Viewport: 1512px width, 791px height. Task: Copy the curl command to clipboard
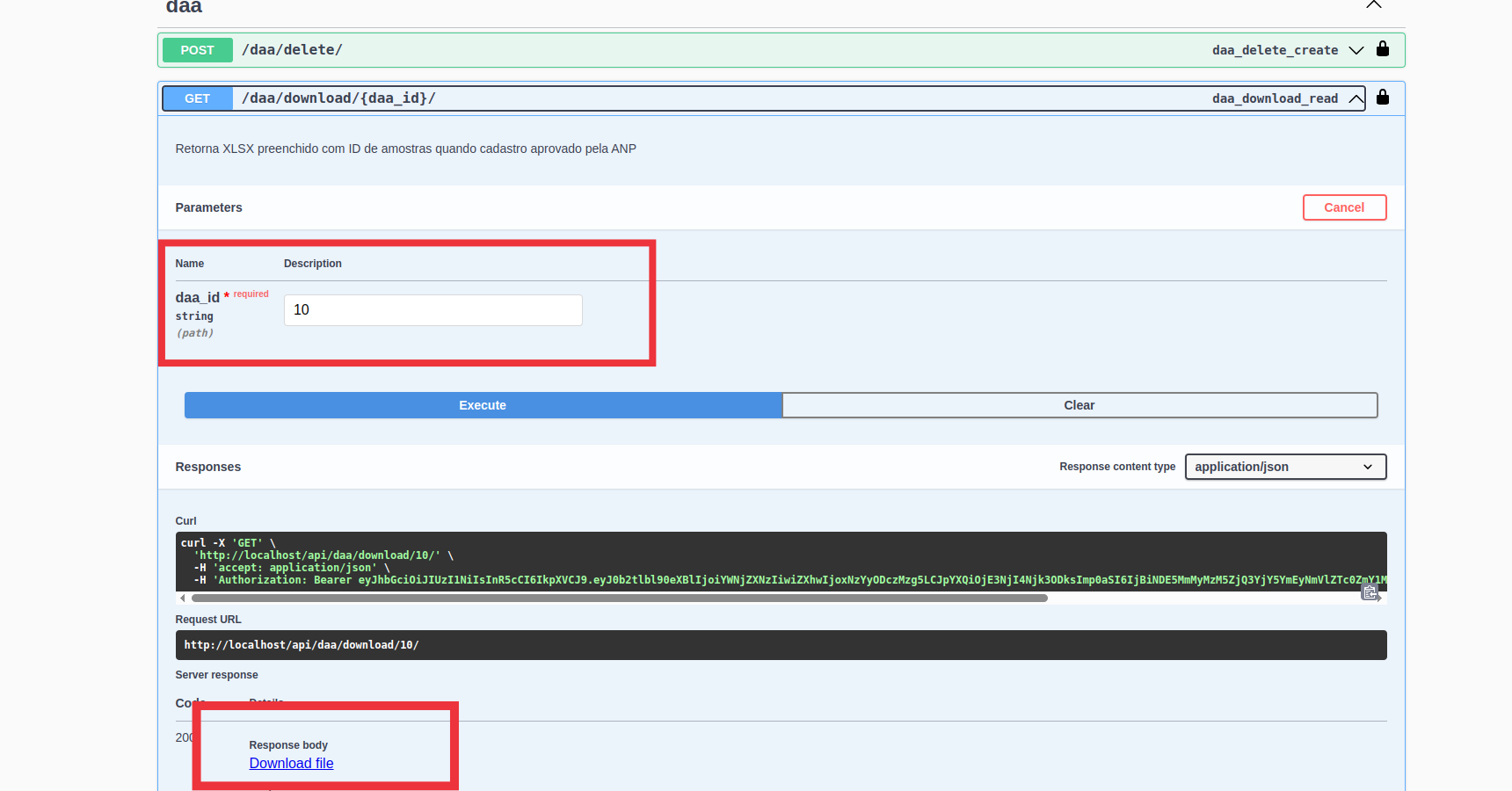click(x=1370, y=593)
